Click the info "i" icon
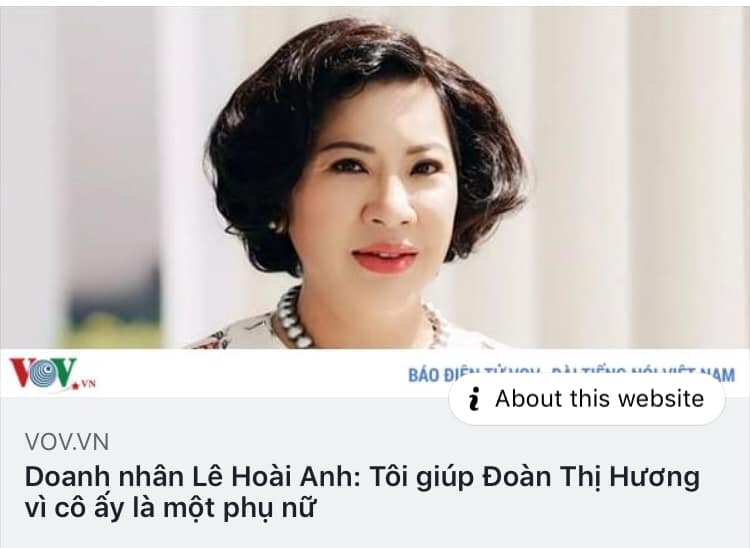750x548 pixels. click(x=474, y=399)
